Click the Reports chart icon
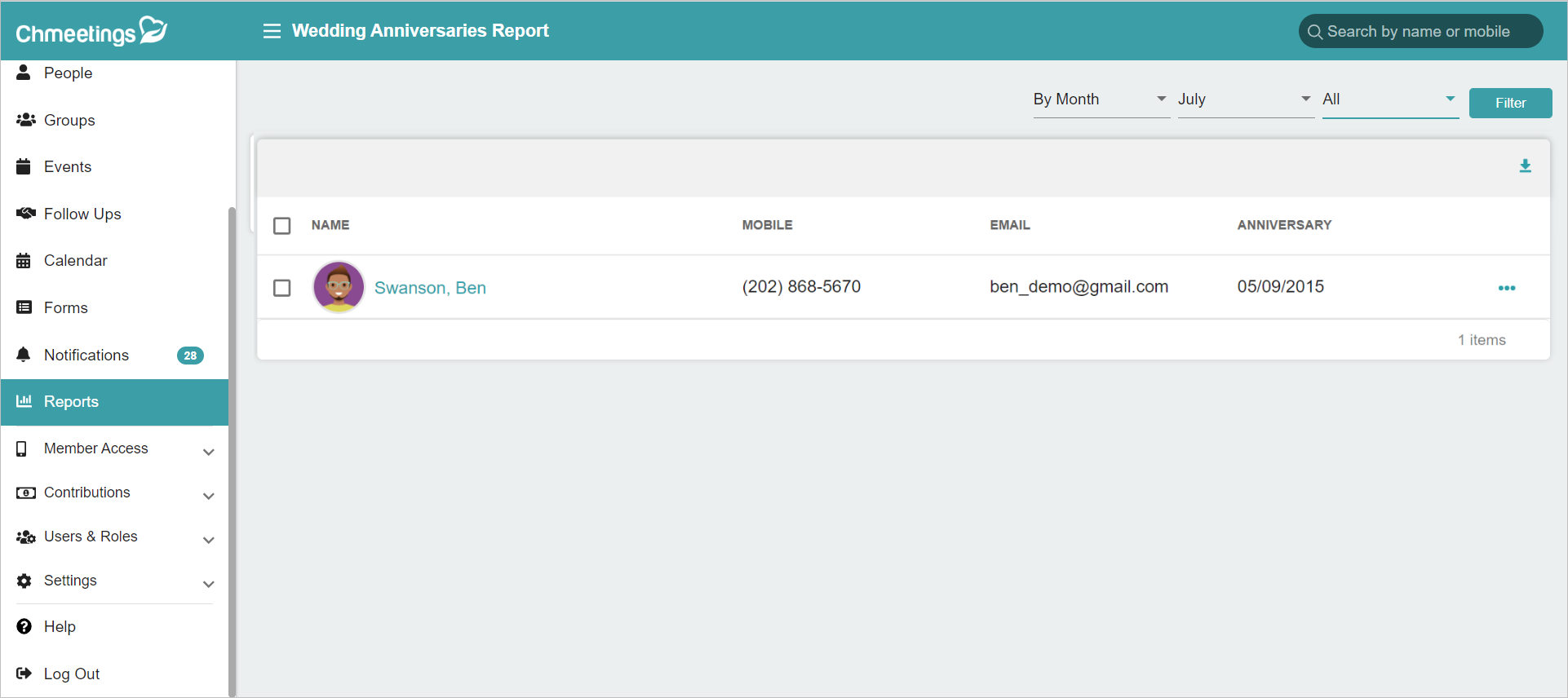The width and height of the screenshot is (1568, 698). point(24,401)
